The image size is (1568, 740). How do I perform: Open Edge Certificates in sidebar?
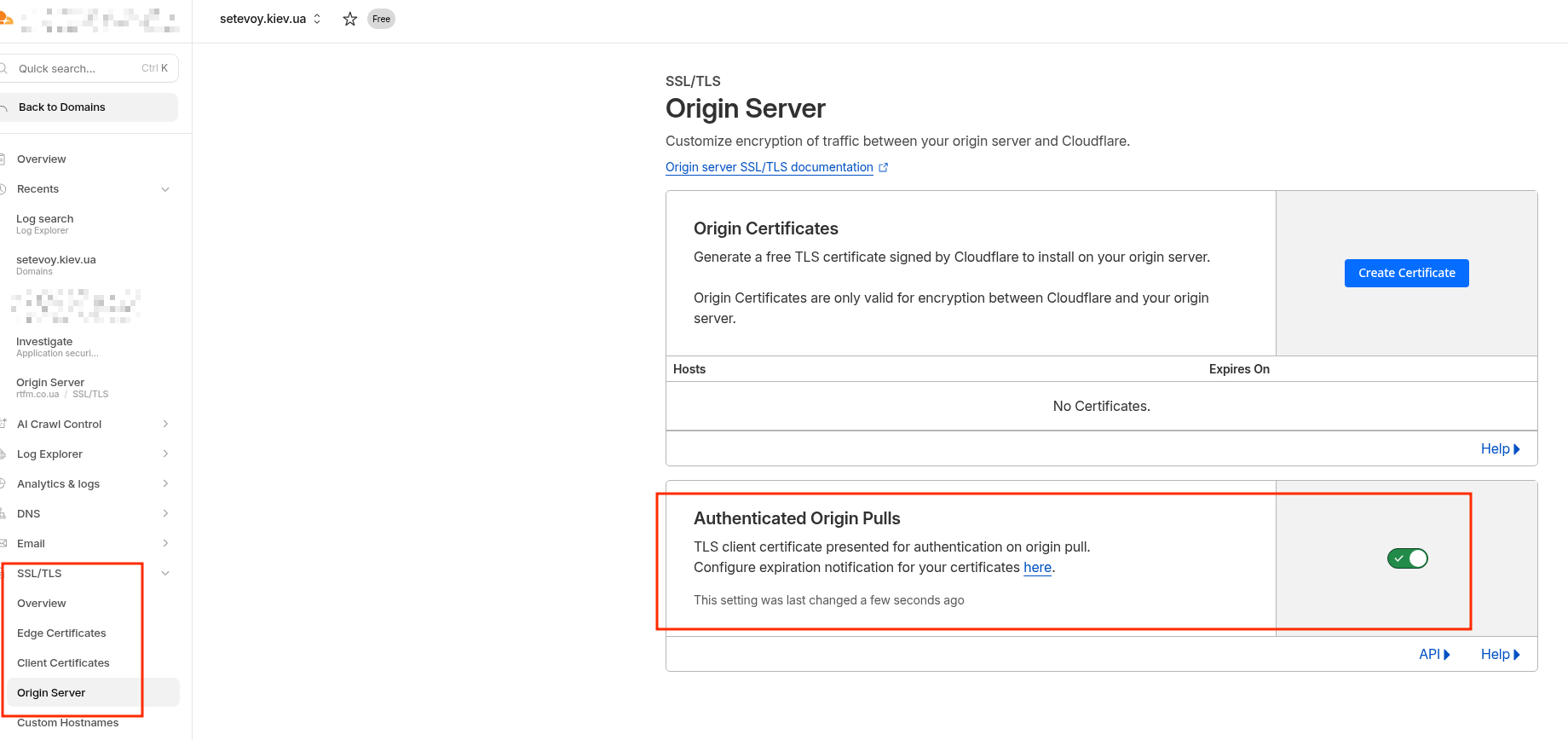coord(61,633)
